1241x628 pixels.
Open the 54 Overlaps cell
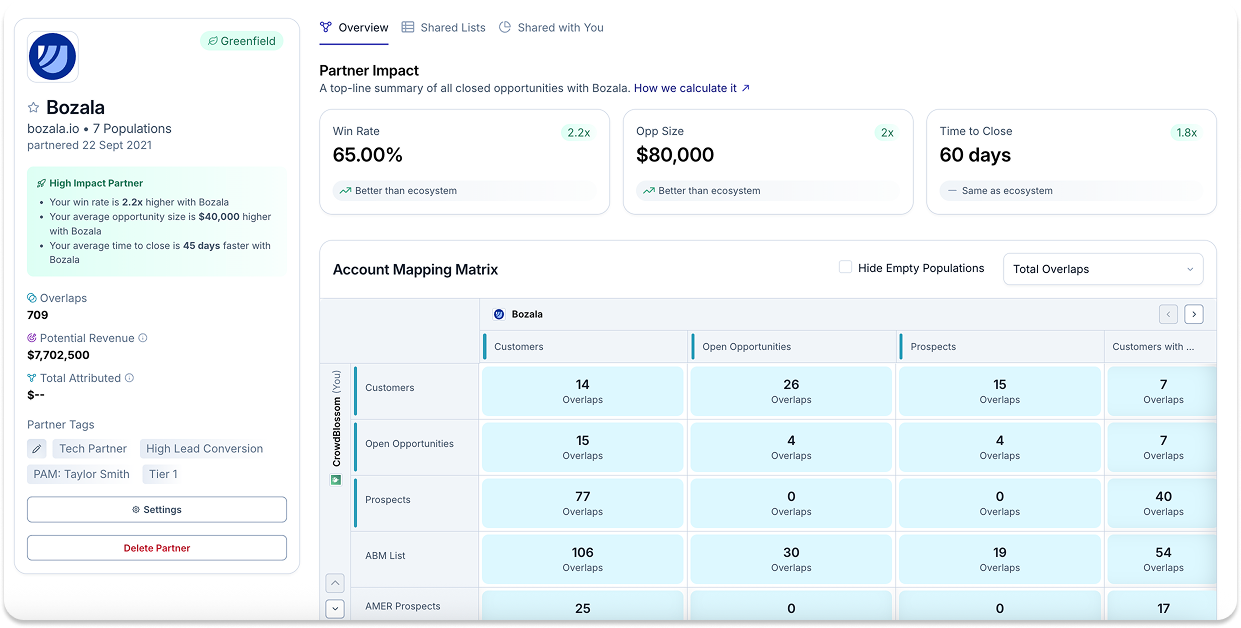click(1163, 559)
